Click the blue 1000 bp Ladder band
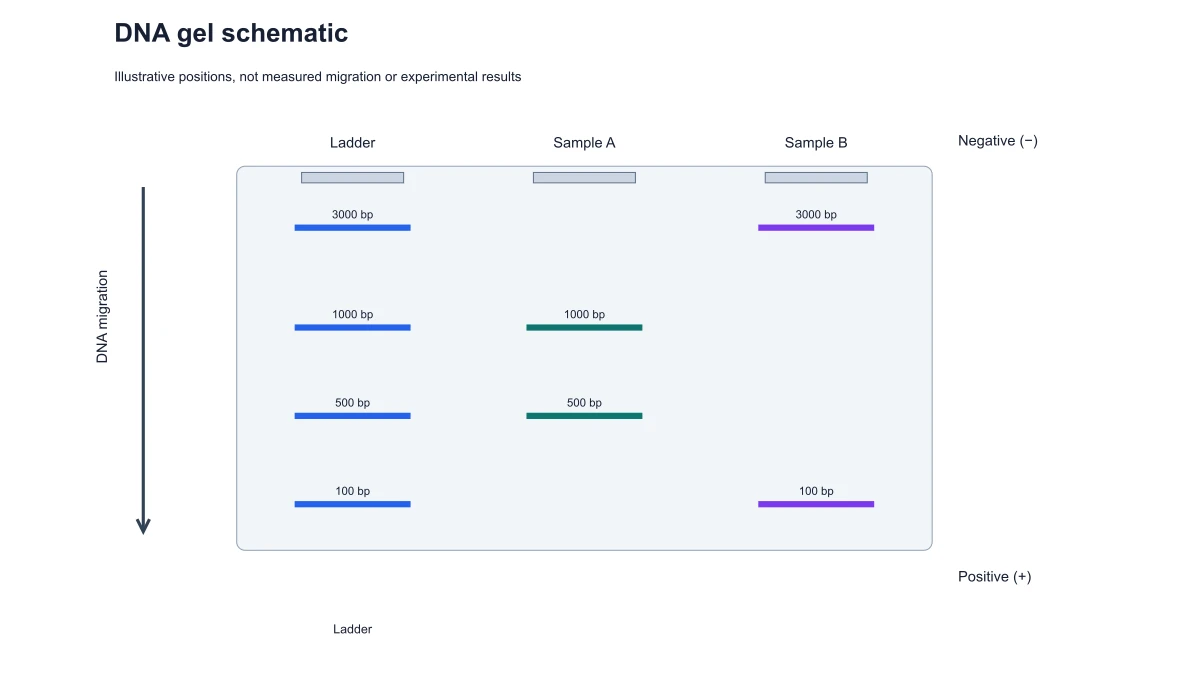The width and height of the screenshot is (1200, 675). tap(352, 328)
